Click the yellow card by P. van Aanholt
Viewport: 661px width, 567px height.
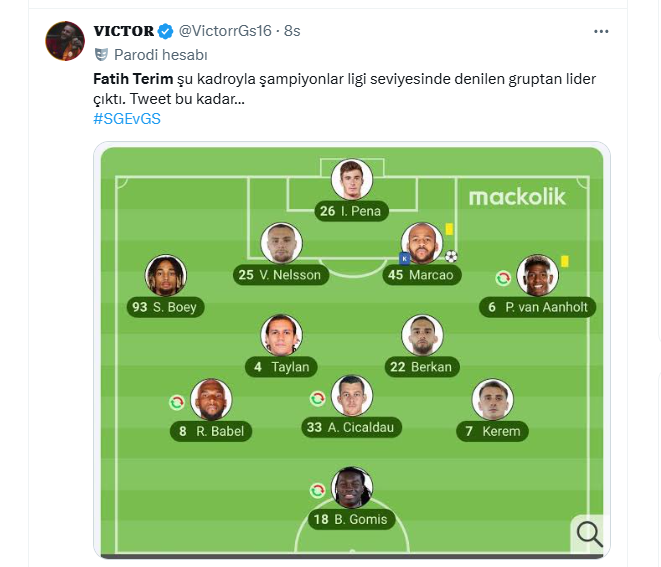(x=565, y=261)
